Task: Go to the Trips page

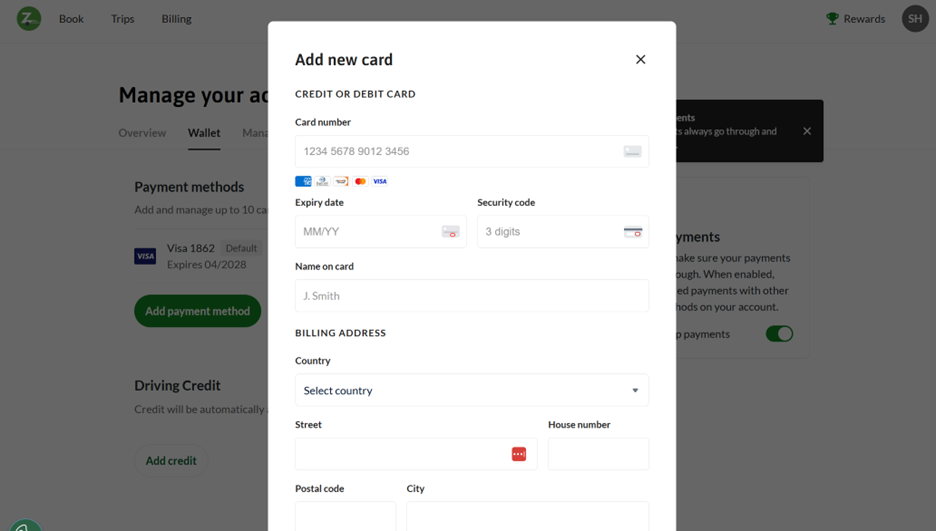Action: (x=122, y=18)
